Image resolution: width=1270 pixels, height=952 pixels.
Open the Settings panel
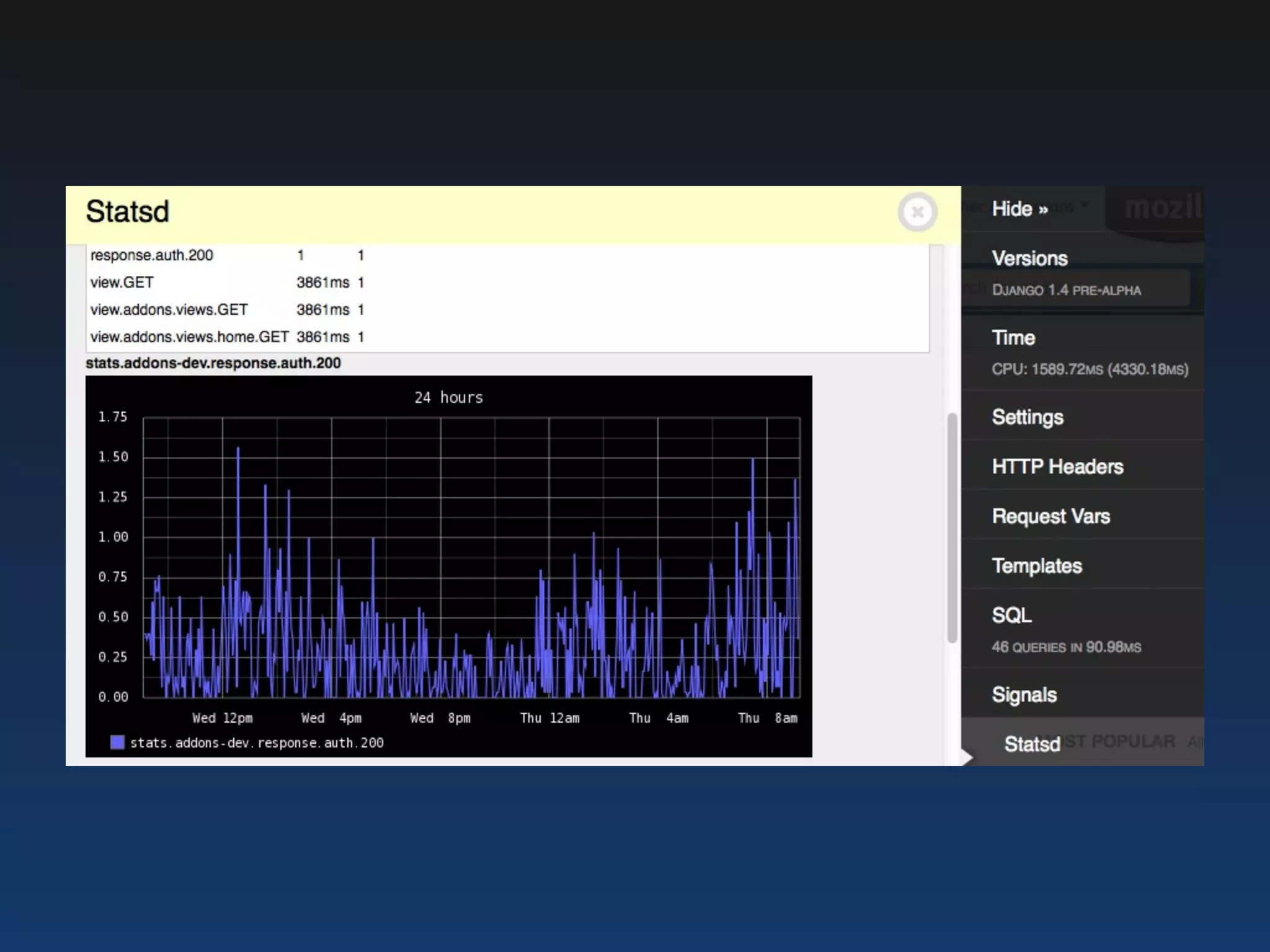[x=1028, y=417]
